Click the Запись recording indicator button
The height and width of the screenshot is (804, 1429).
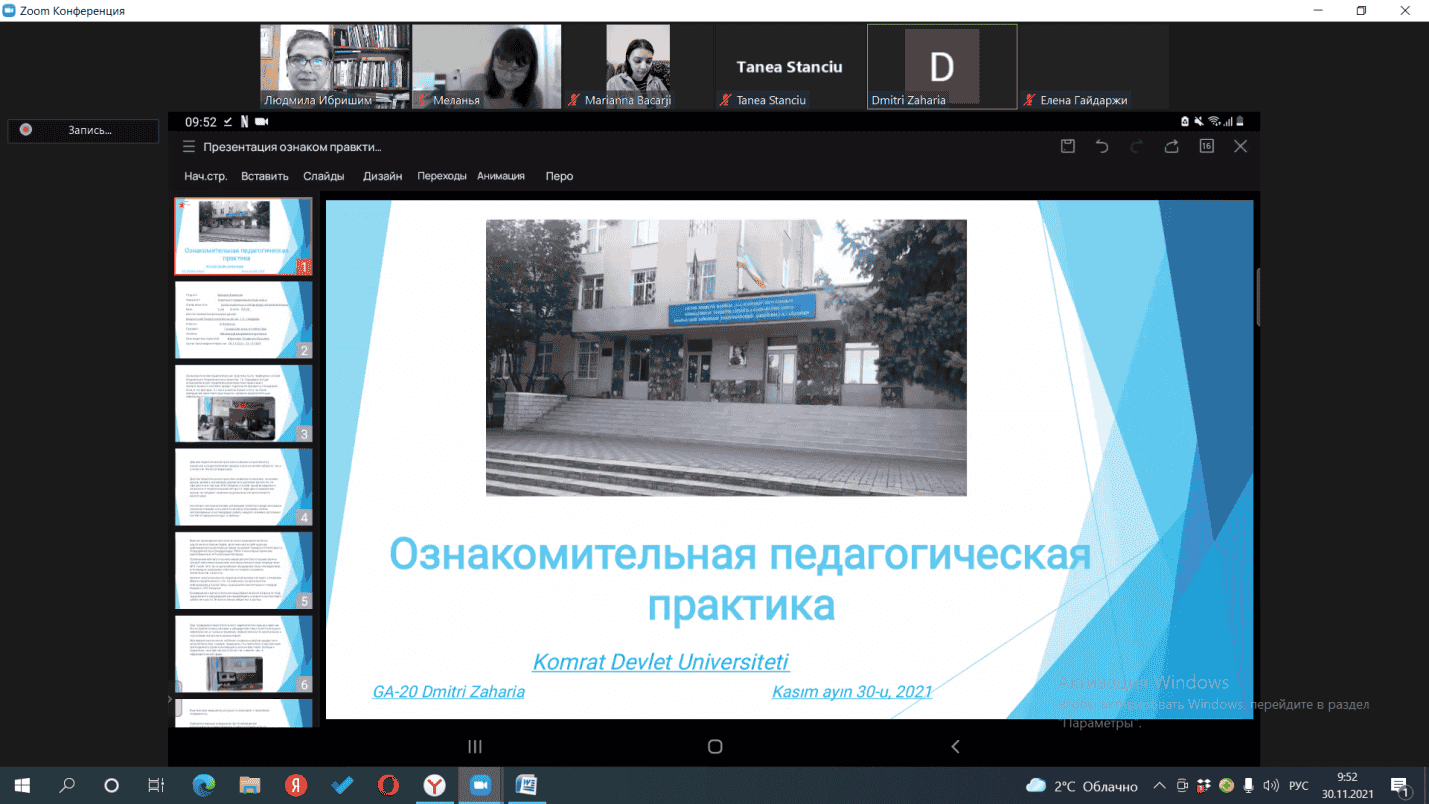83,130
